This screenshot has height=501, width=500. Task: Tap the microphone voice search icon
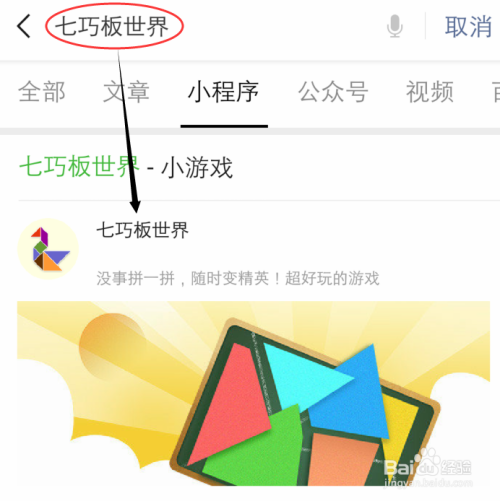[x=395, y=26]
